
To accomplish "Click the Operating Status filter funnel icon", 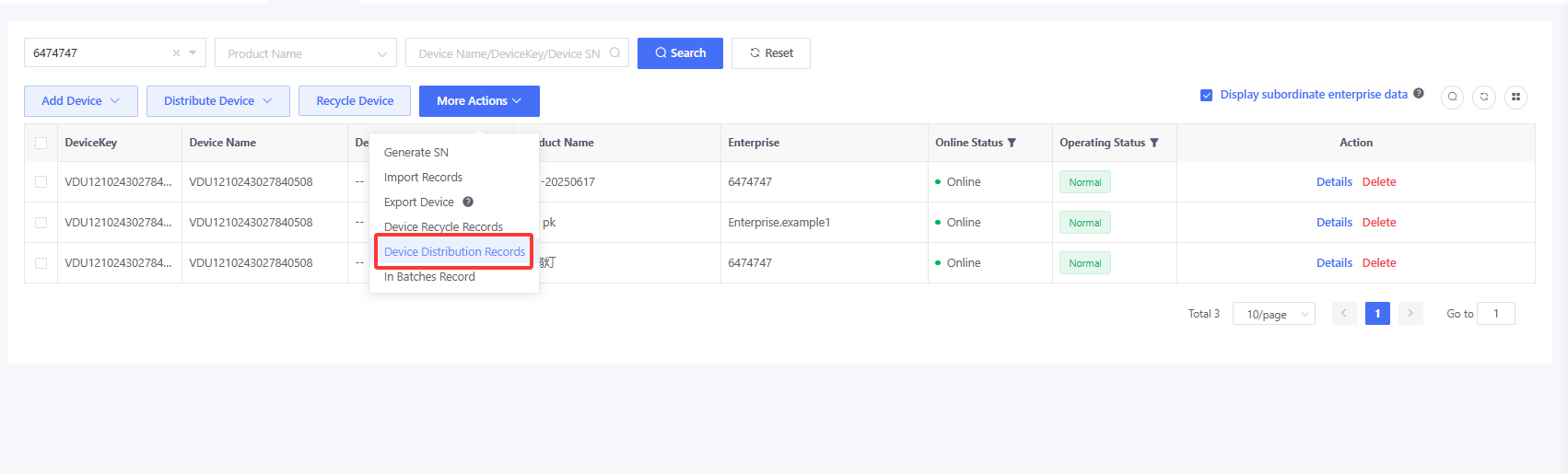I will click(x=1154, y=143).
